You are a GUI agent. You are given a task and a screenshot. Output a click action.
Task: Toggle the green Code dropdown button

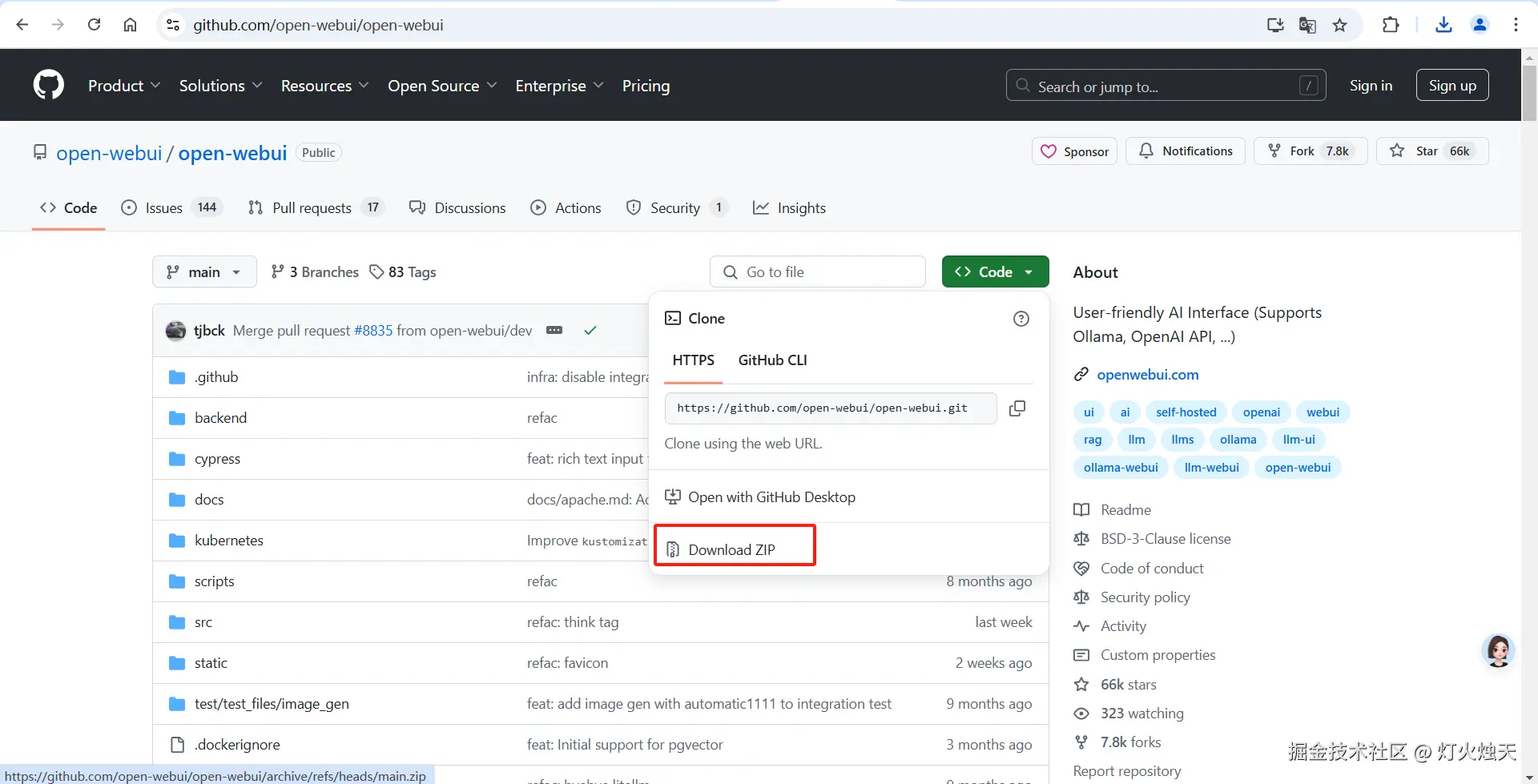(x=996, y=272)
